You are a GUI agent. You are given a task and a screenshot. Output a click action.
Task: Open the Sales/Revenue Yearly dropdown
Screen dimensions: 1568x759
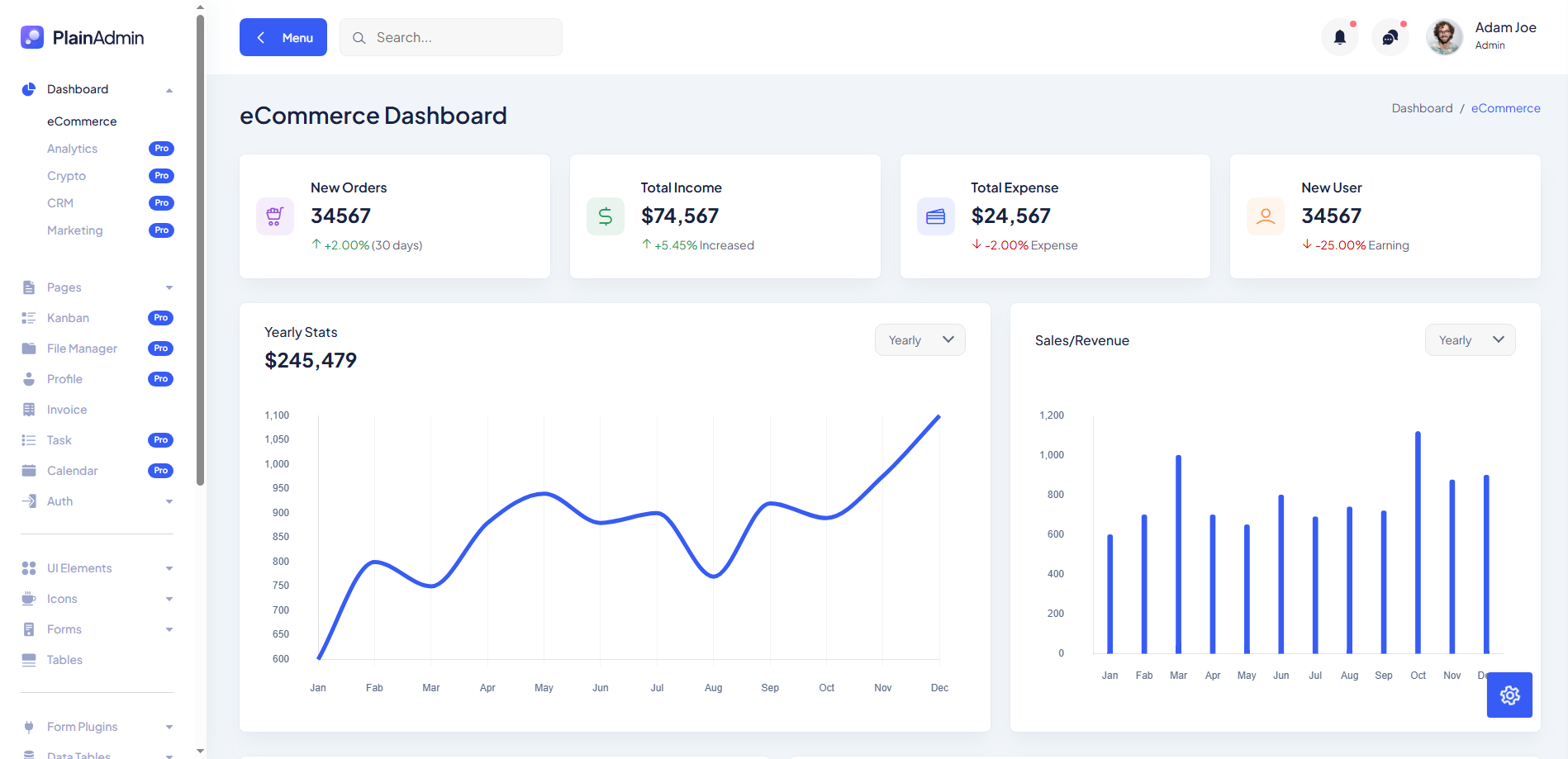tap(1471, 340)
